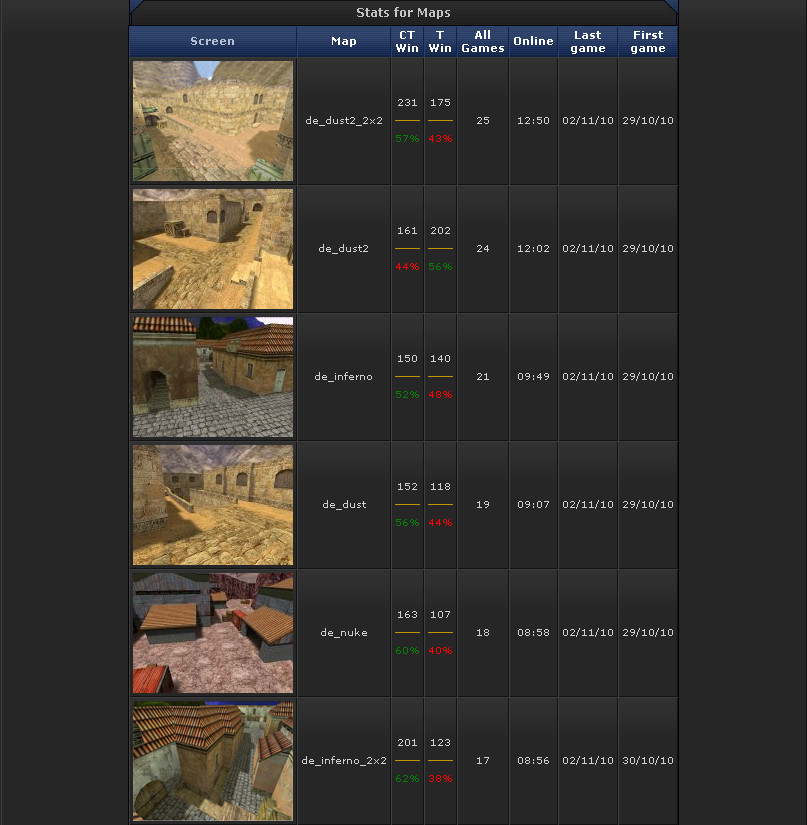This screenshot has height=825, width=807.
Task: Open the de_inferno map screenshot thumbnail
Action: (213, 377)
